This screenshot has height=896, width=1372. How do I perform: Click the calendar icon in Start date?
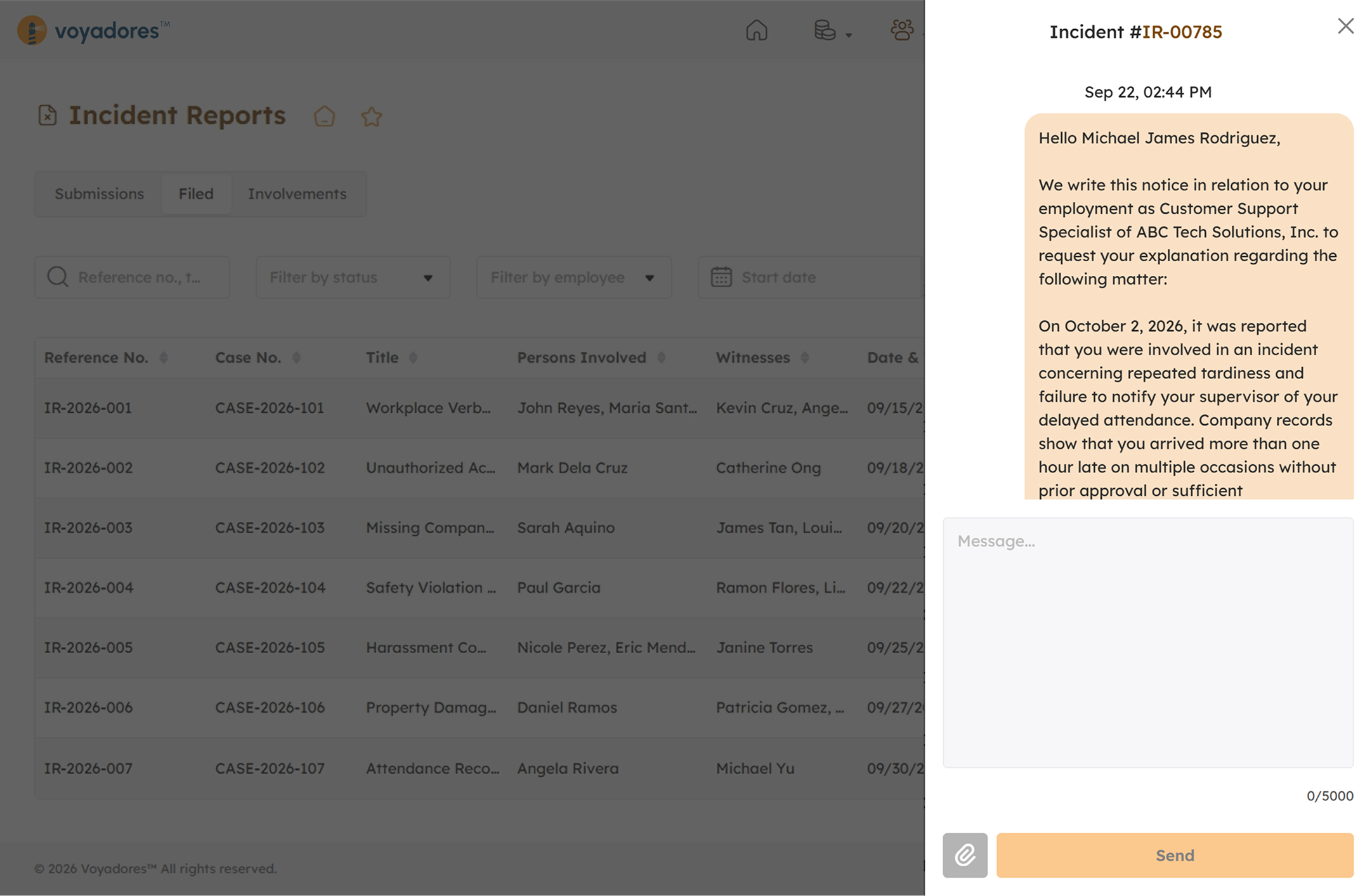721,277
